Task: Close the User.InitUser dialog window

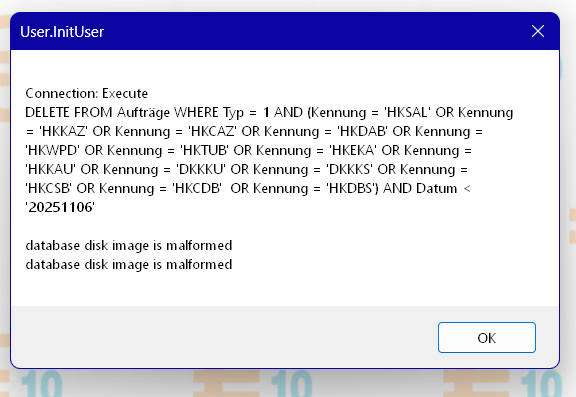Action: [537, 31]
